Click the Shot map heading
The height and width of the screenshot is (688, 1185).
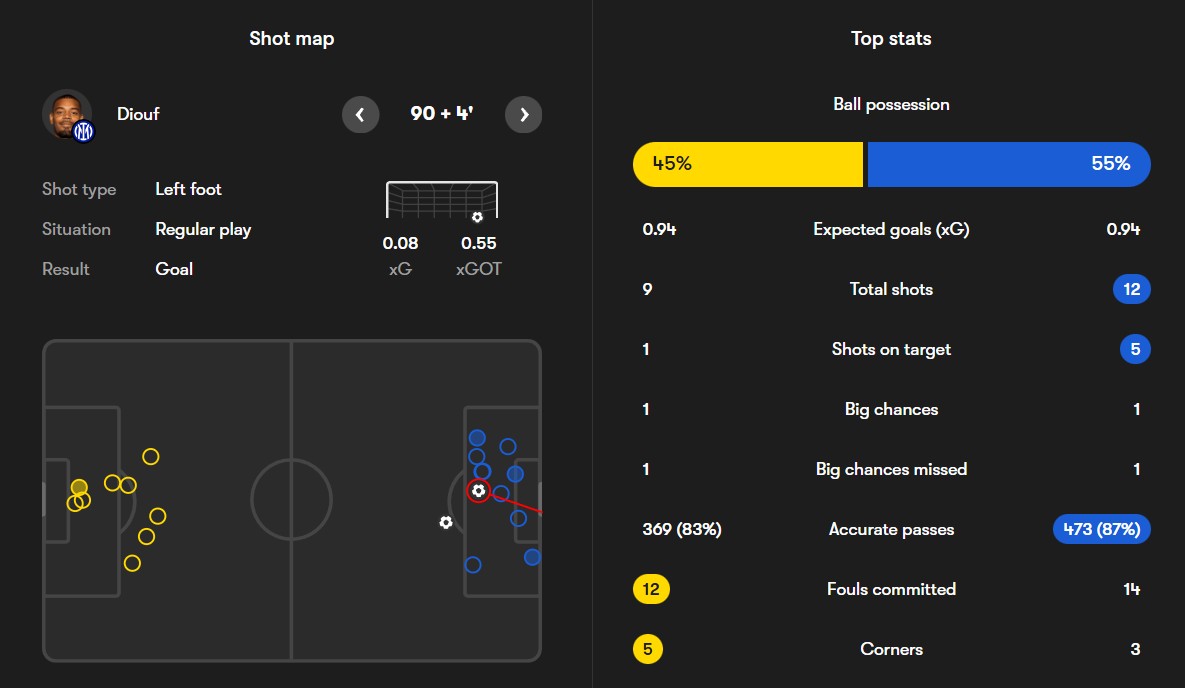(292, 39)
